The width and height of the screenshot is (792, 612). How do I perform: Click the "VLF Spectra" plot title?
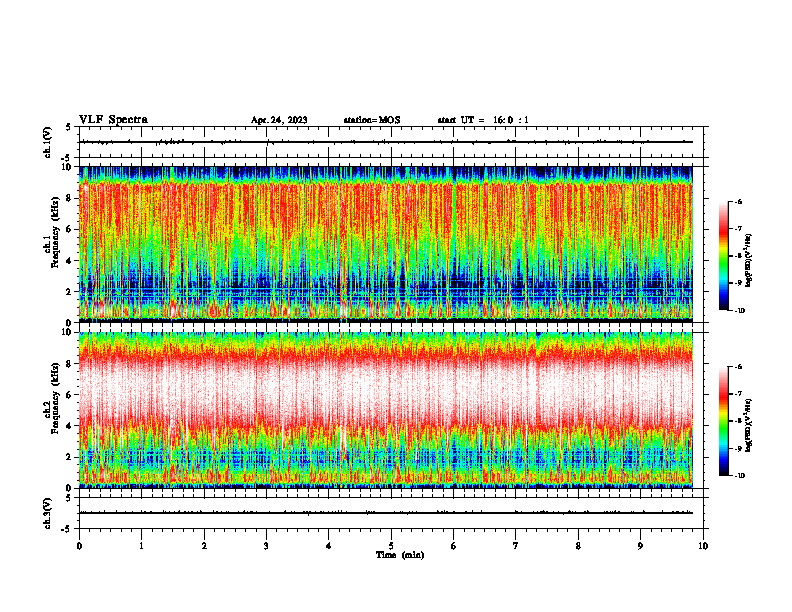click(113, 120)
